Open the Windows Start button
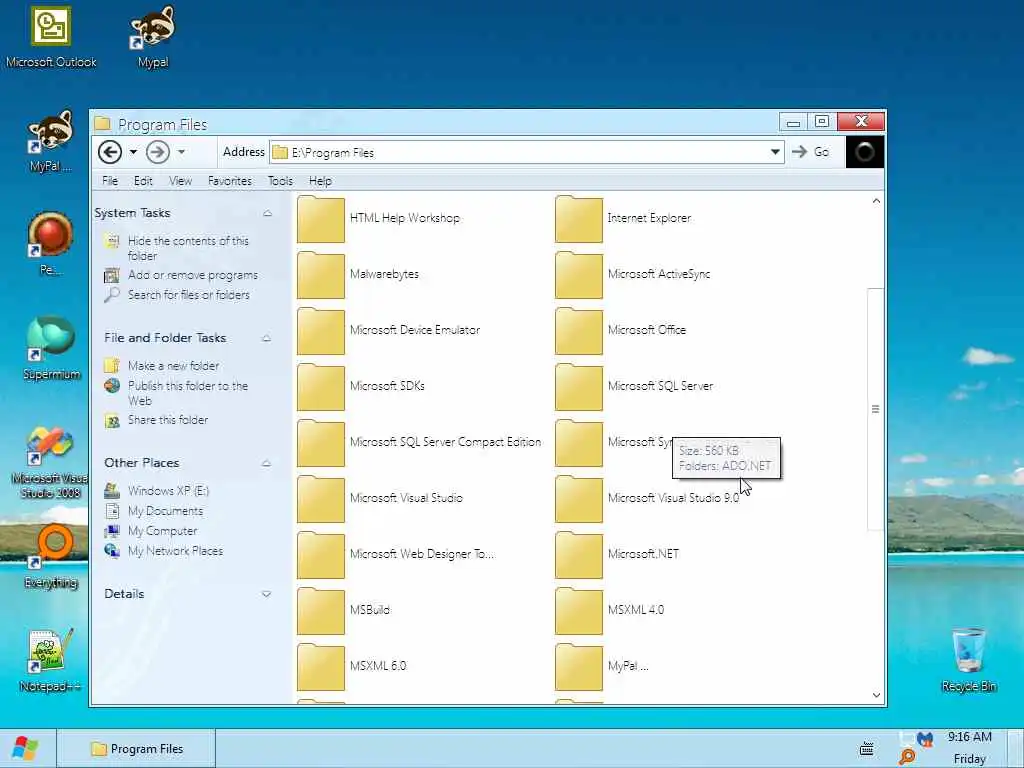This screenshot has height=768, width=1024. 26,748
